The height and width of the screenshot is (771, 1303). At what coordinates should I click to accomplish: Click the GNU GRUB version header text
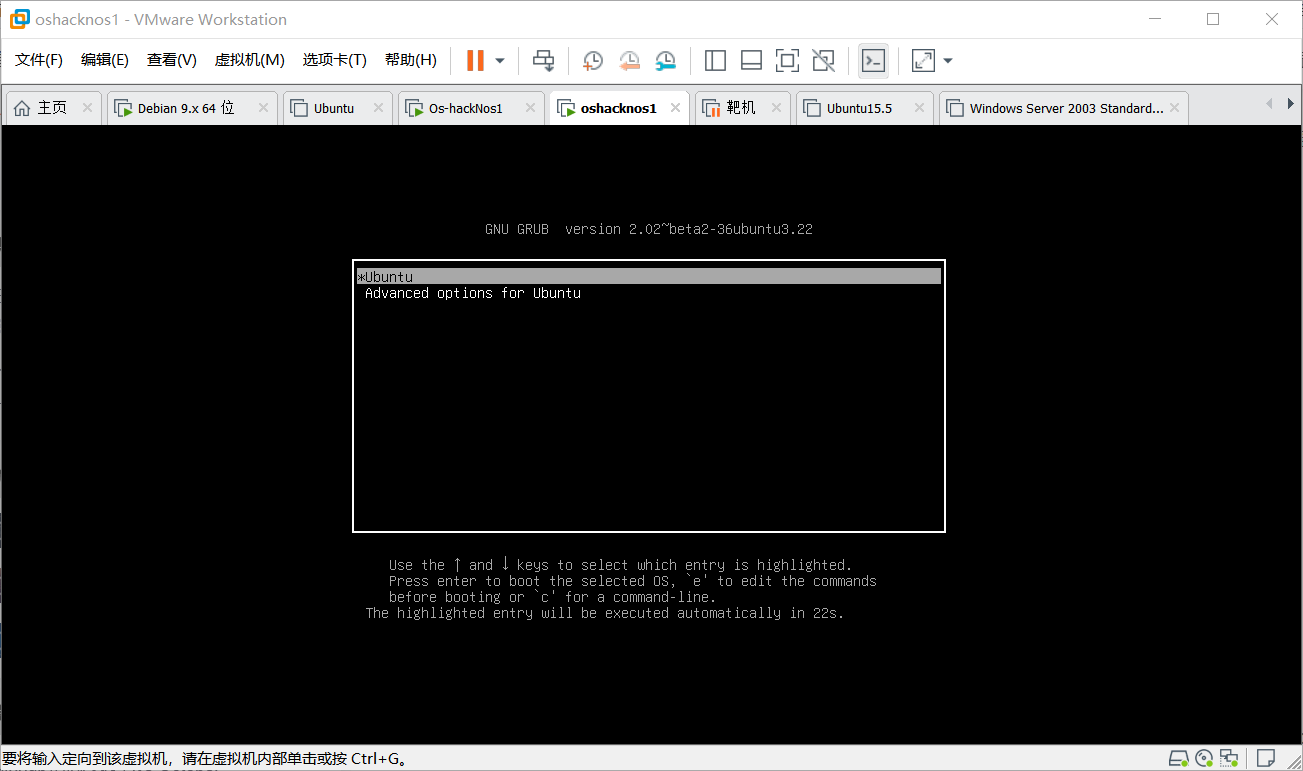click(649, 229)
